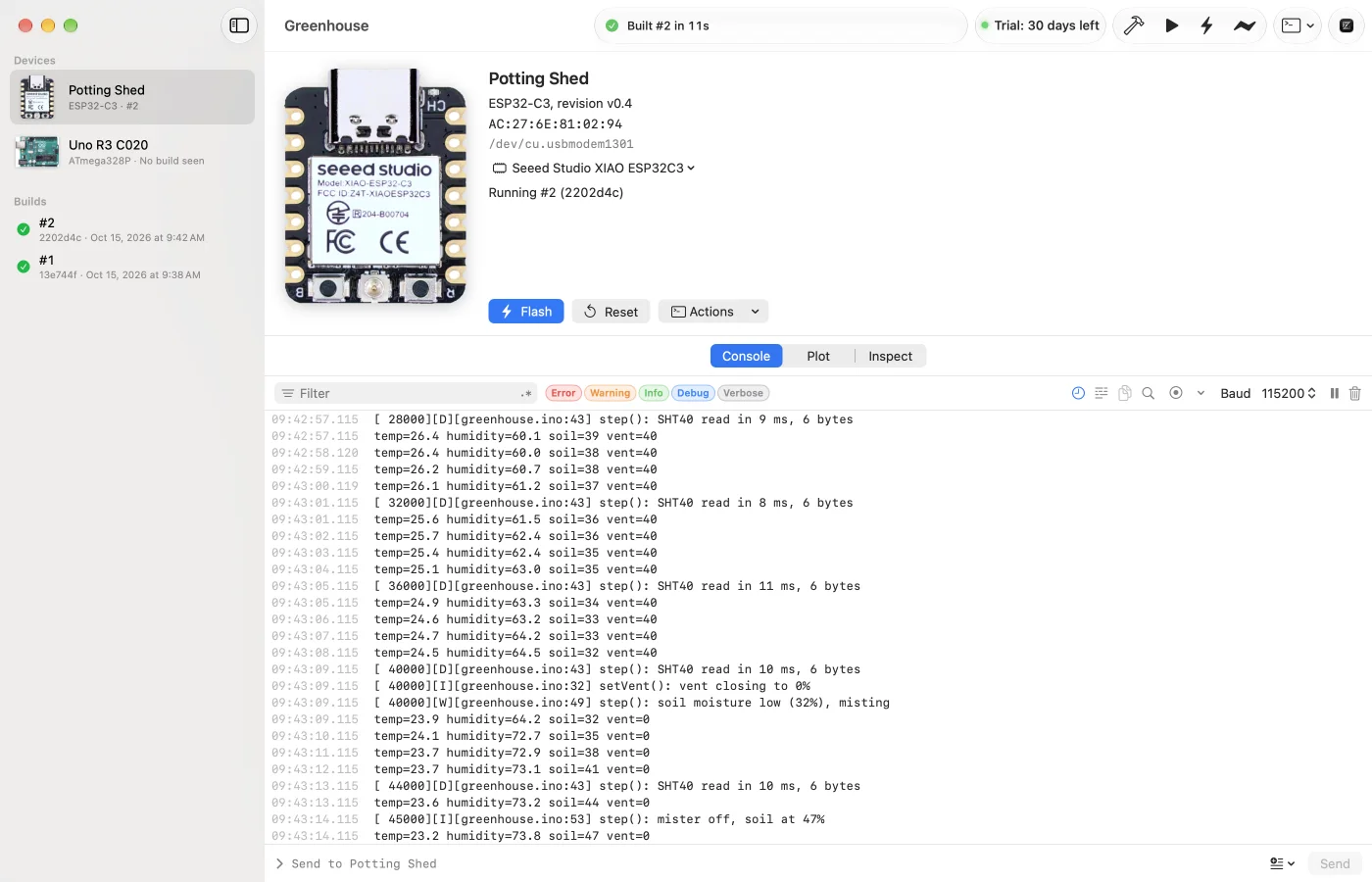Open the Baud rate 115200 selector

pyautogui.click(x=1289, y=393)
